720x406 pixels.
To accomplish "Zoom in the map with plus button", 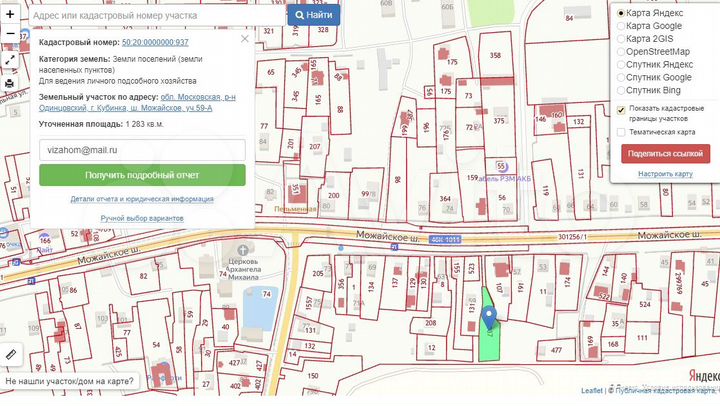I will coord(10,14).
